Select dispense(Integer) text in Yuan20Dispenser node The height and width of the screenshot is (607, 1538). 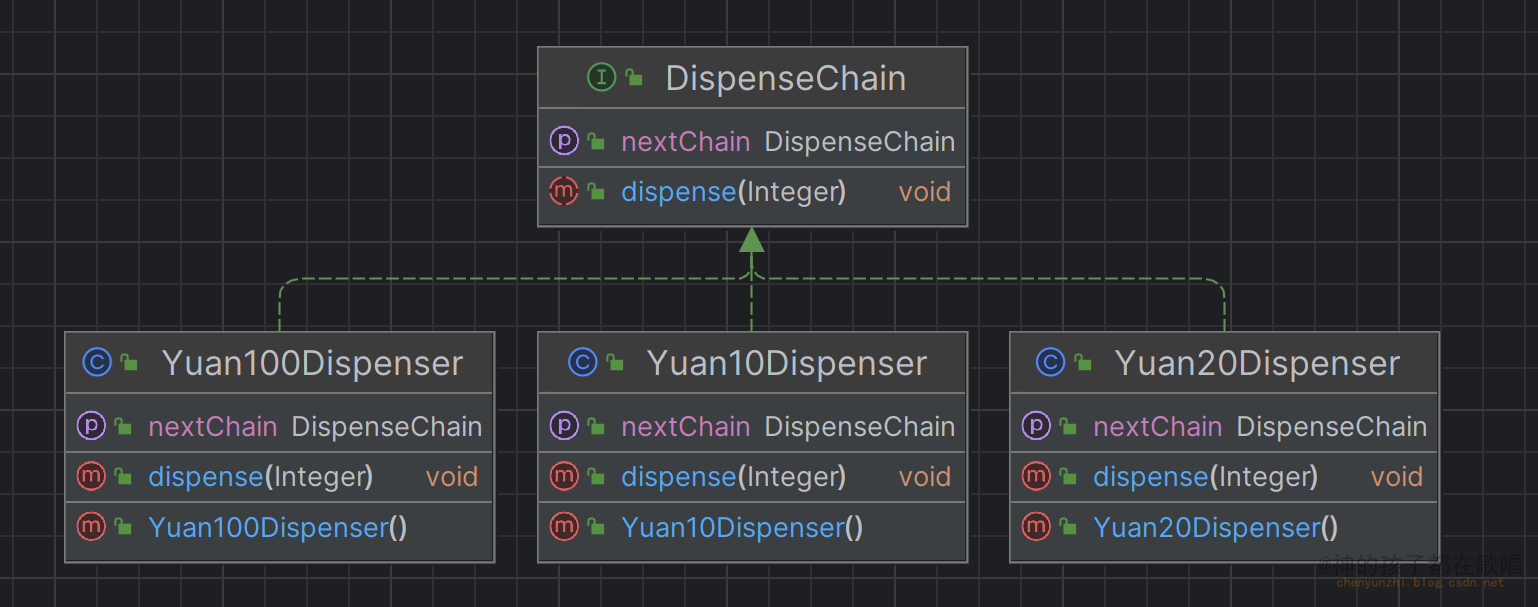tap(1206, 477)
